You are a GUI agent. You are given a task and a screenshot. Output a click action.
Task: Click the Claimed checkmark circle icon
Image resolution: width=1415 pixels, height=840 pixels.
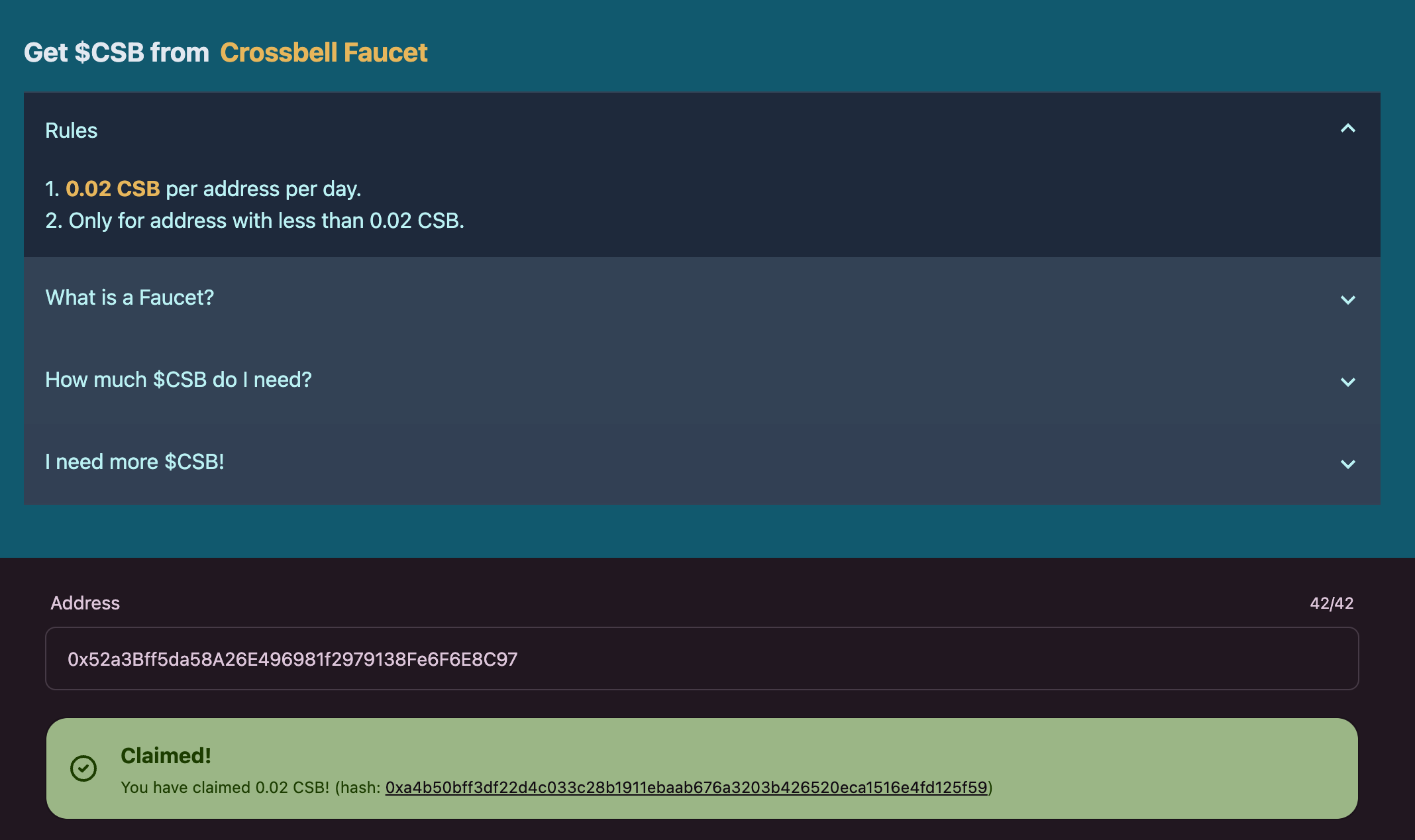click(x=83, y=768)
